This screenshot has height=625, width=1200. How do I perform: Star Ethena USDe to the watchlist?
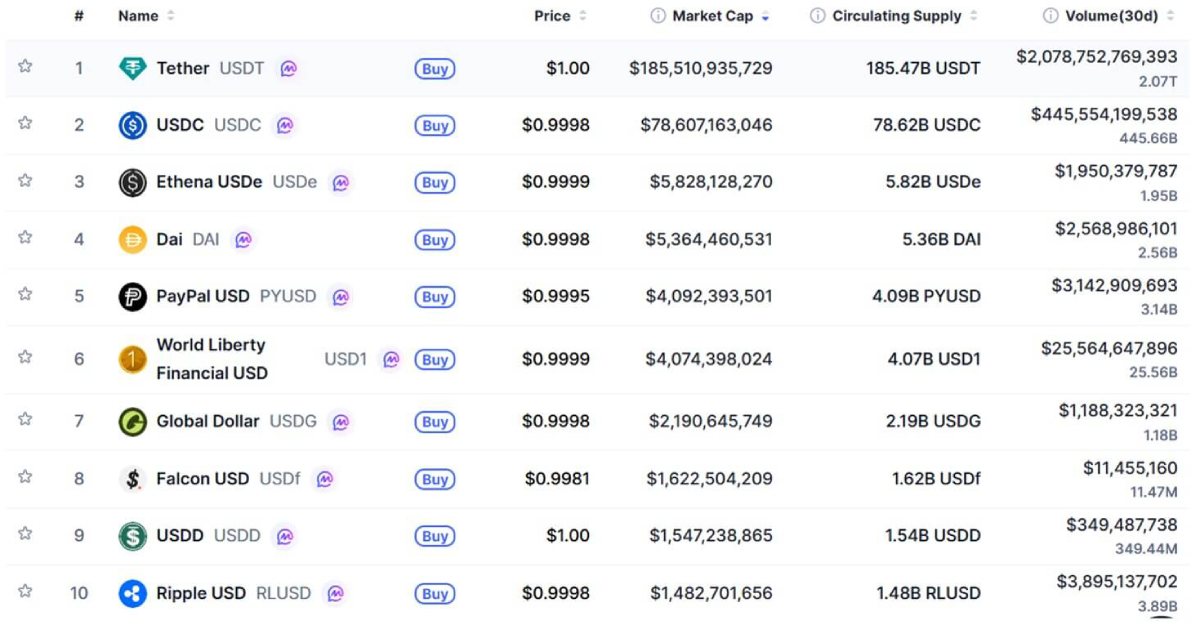[25, 181]
